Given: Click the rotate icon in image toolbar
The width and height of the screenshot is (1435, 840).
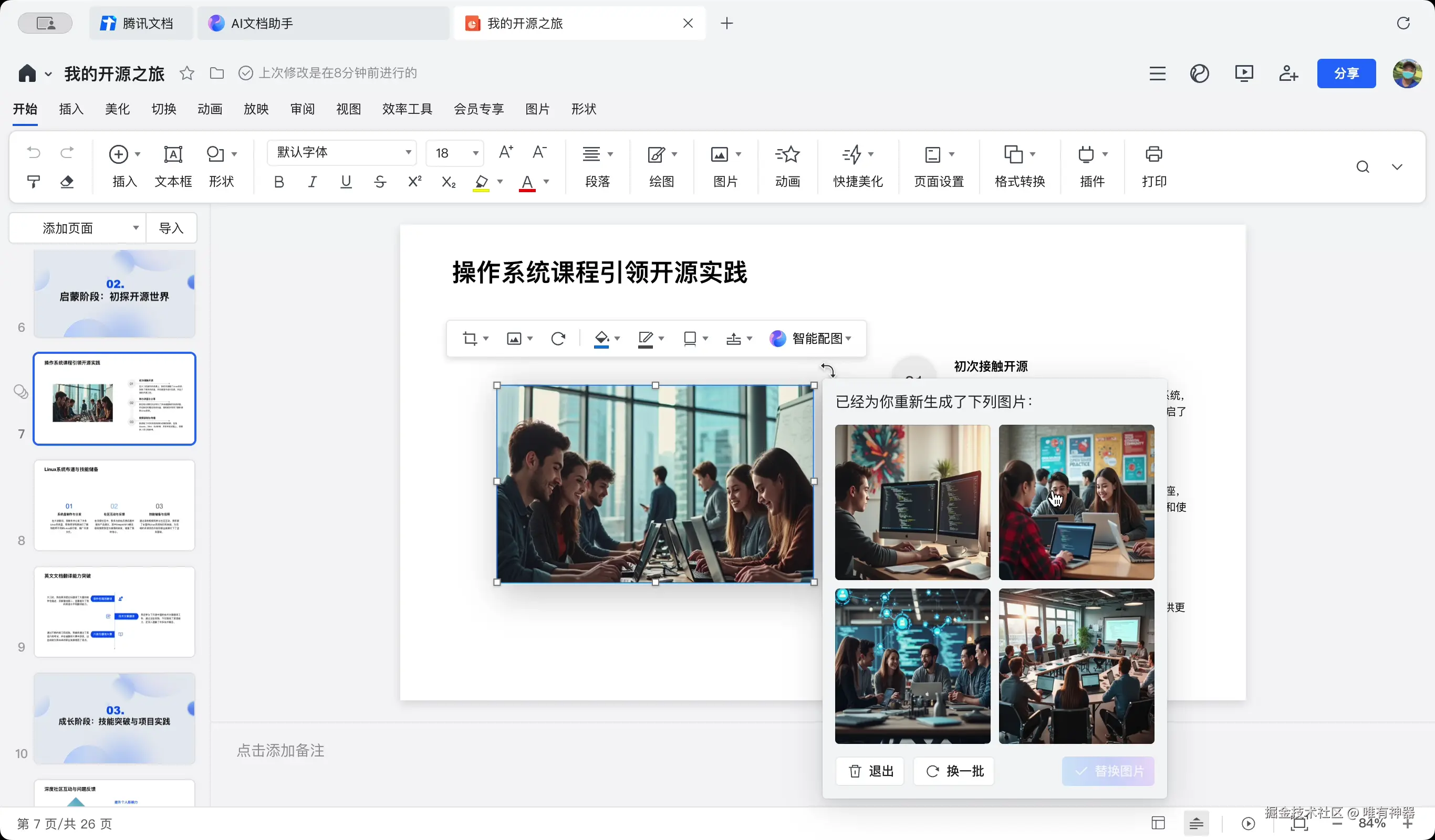Looking at the screenshot, I should (558, 339).
